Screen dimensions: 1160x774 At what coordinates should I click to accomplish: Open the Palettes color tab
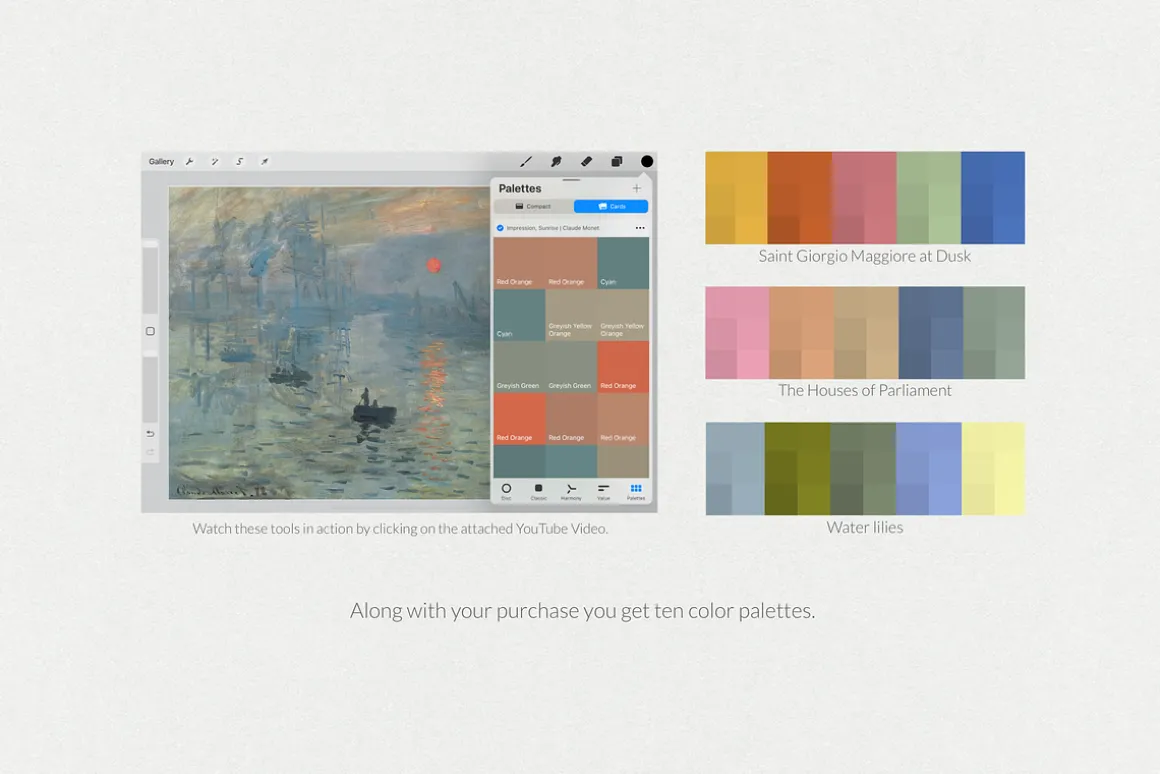tap(635, 491)
